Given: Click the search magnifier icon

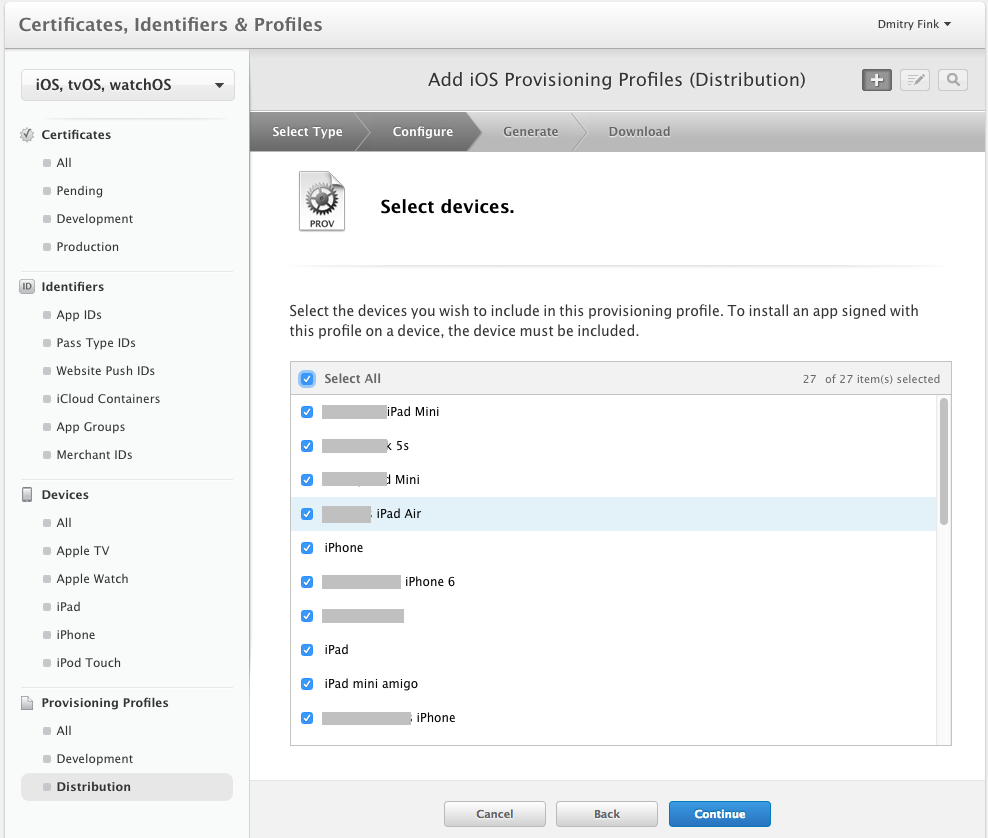Looking at the screenshot, I should coord(953,80).
